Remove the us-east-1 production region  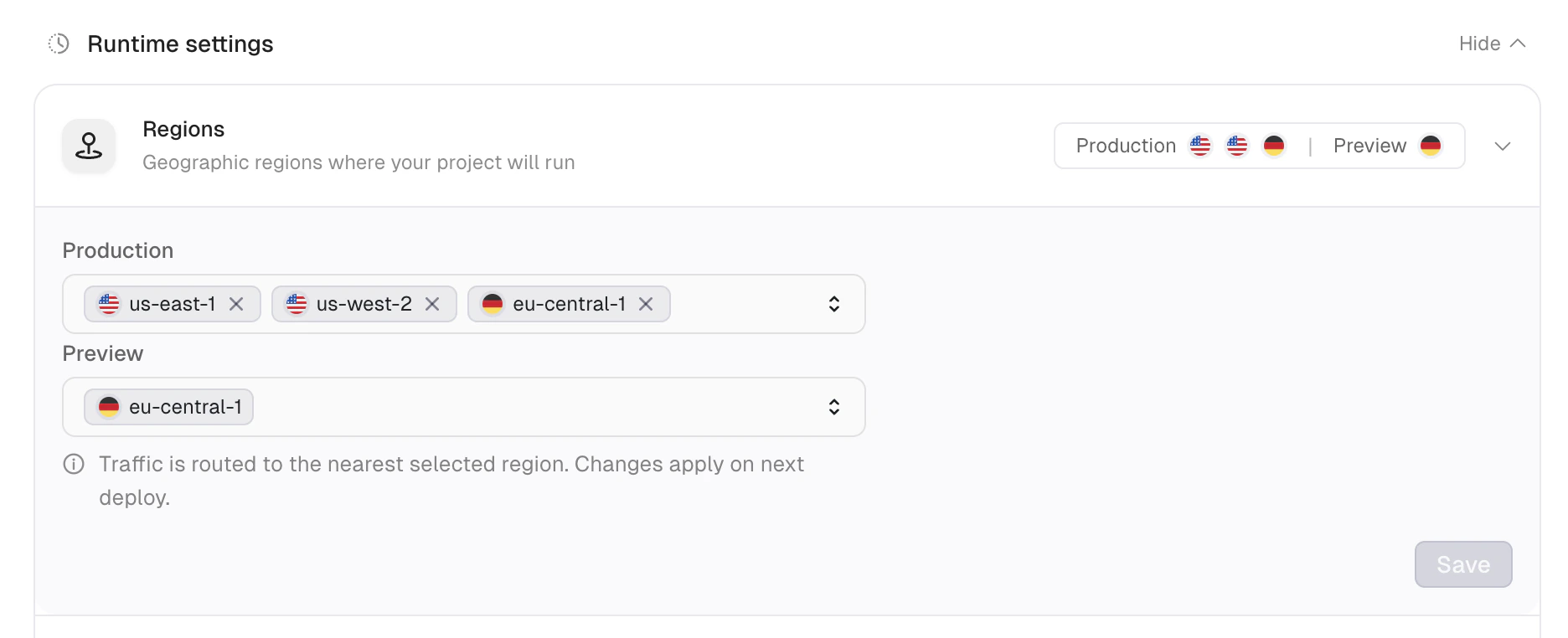[236, 304]
